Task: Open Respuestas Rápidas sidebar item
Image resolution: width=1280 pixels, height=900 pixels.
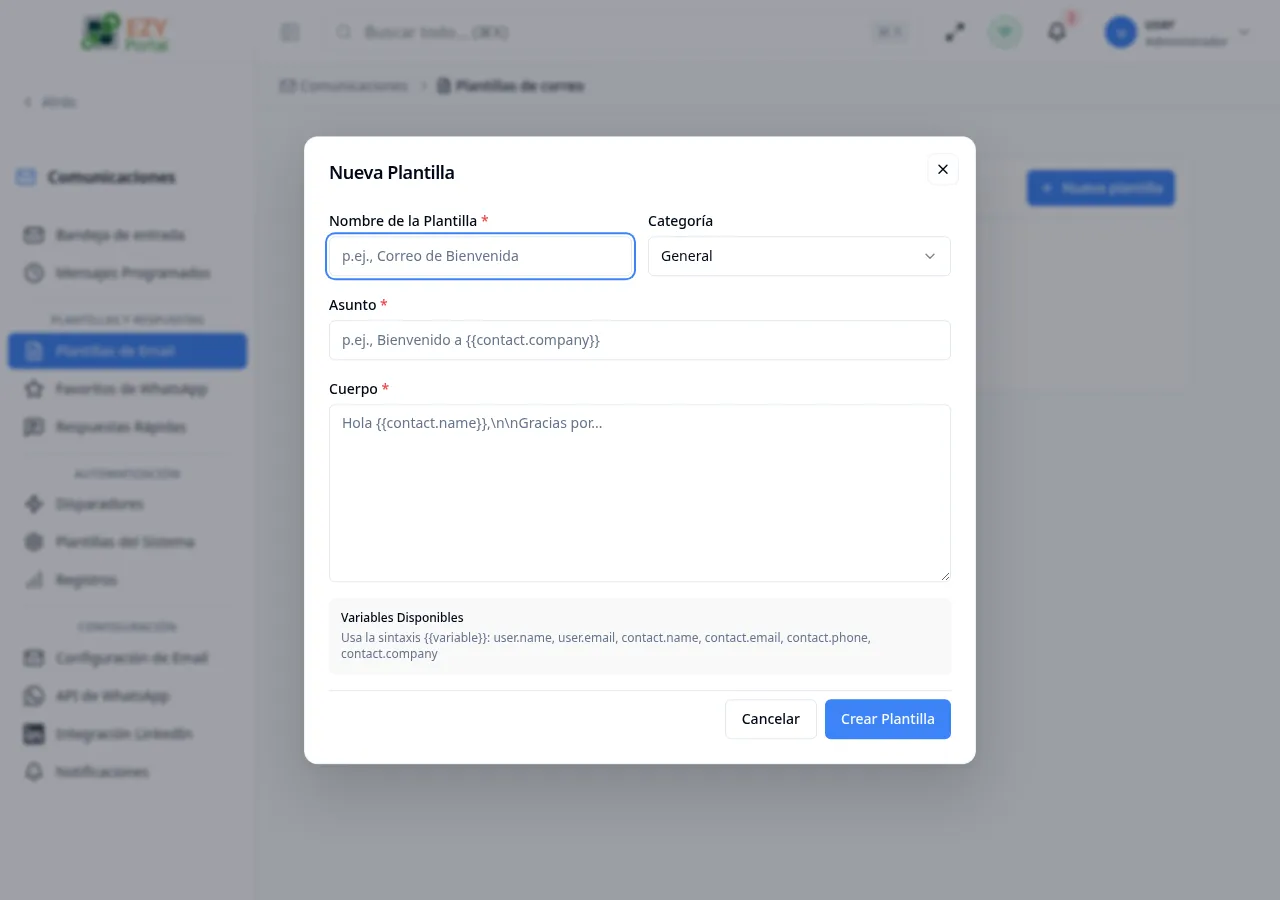Action: click(127, 427)
